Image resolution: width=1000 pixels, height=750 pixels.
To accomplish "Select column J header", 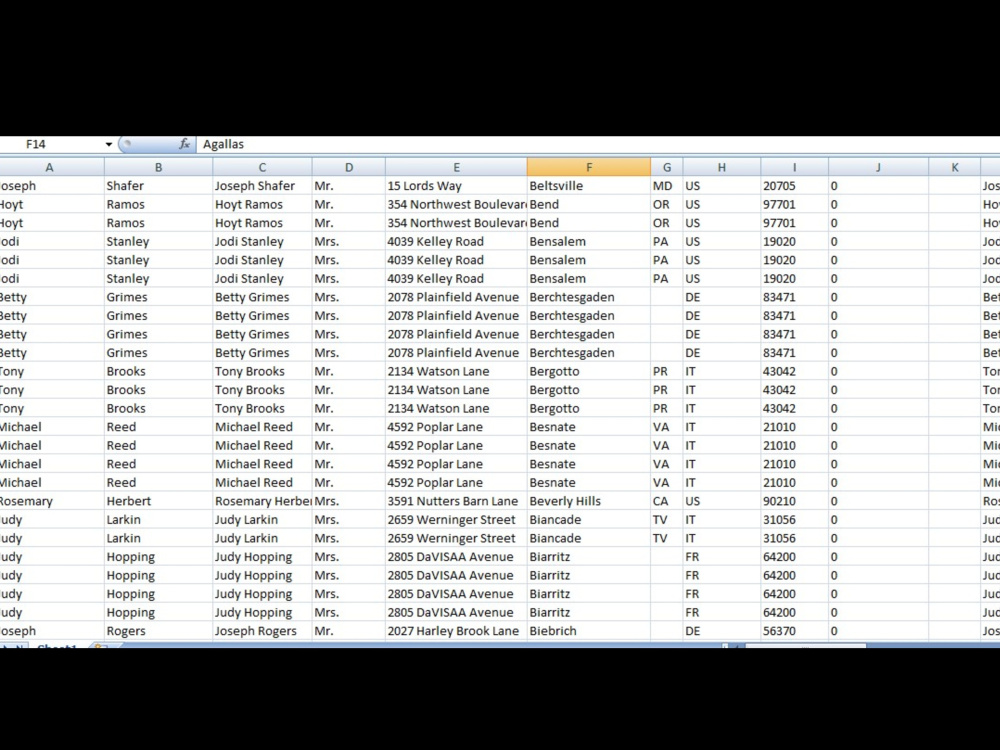I will point(878,167).
